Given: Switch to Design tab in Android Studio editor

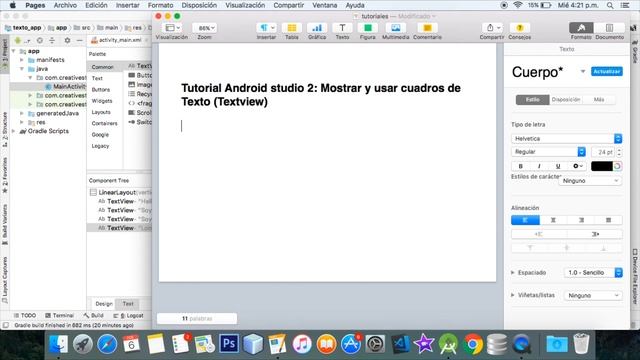Looking at the screenshot, I should [104, 304].
